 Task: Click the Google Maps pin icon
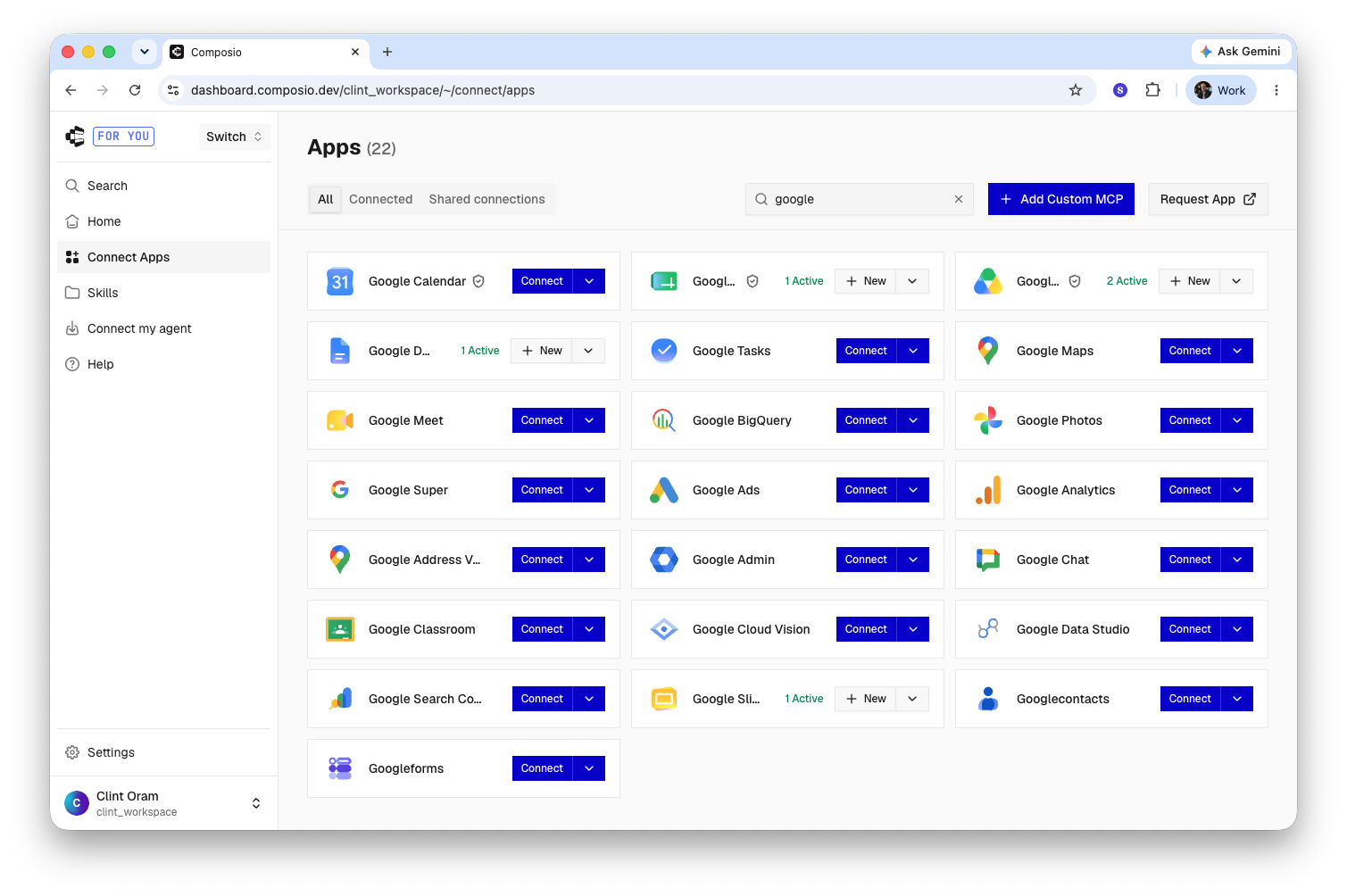point(988,351)
